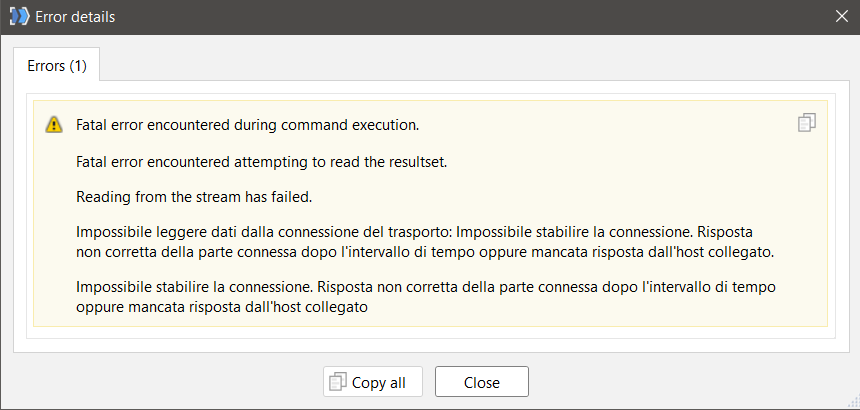This screenshot has height=410, width=860.
Task: Click the empty footer area right of Close button
Action: click(690, 382)
